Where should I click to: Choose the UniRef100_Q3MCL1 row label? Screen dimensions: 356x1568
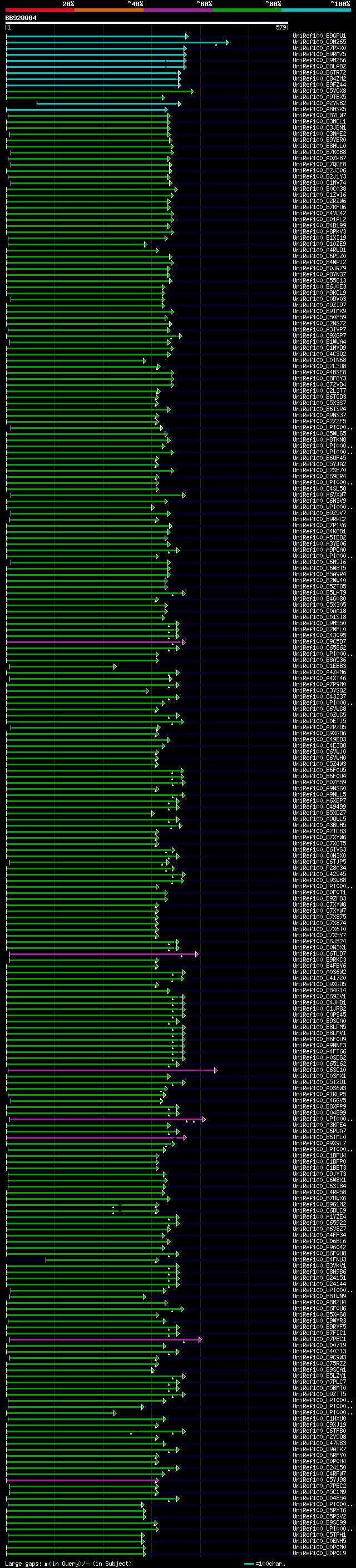pyautogui.click(x=319, y=121)
